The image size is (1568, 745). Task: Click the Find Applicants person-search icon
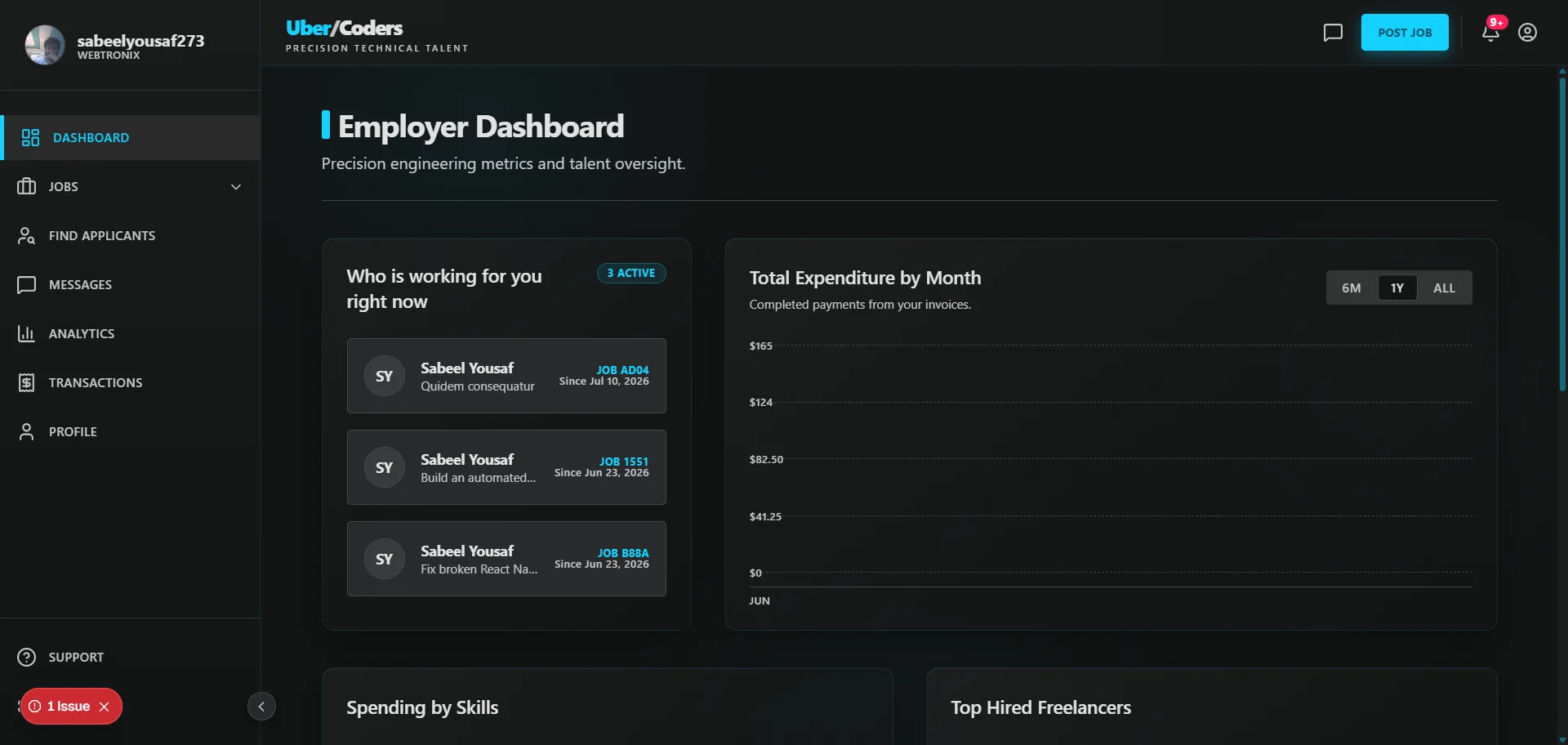[x=27, y=235]
